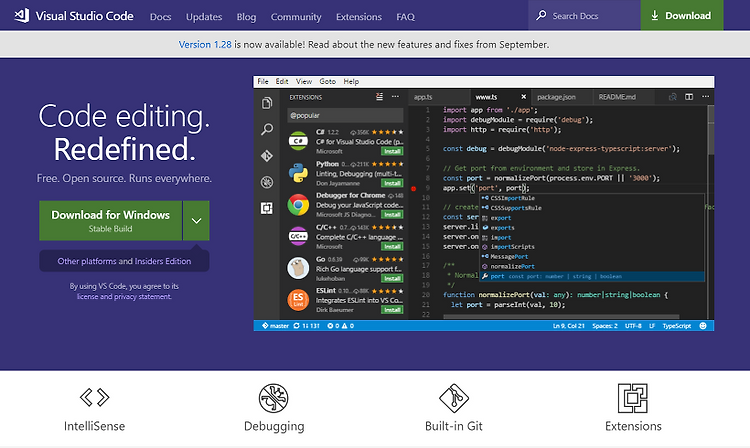Go to the Updates page

(x=204, y=17)
